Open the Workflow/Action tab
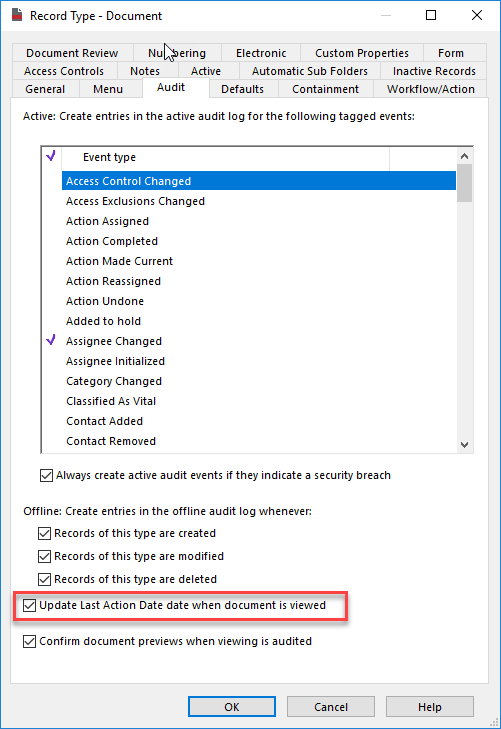This screenshot has width=501, height=729. point(431,89)
